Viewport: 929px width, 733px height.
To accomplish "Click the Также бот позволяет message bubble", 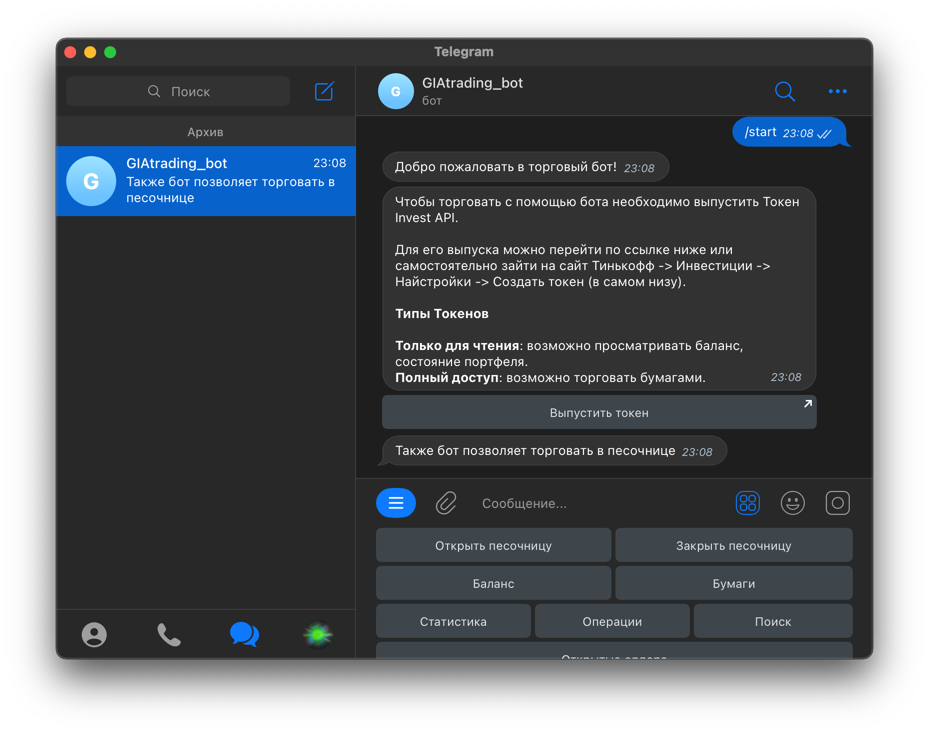I will tap(554, 451).
